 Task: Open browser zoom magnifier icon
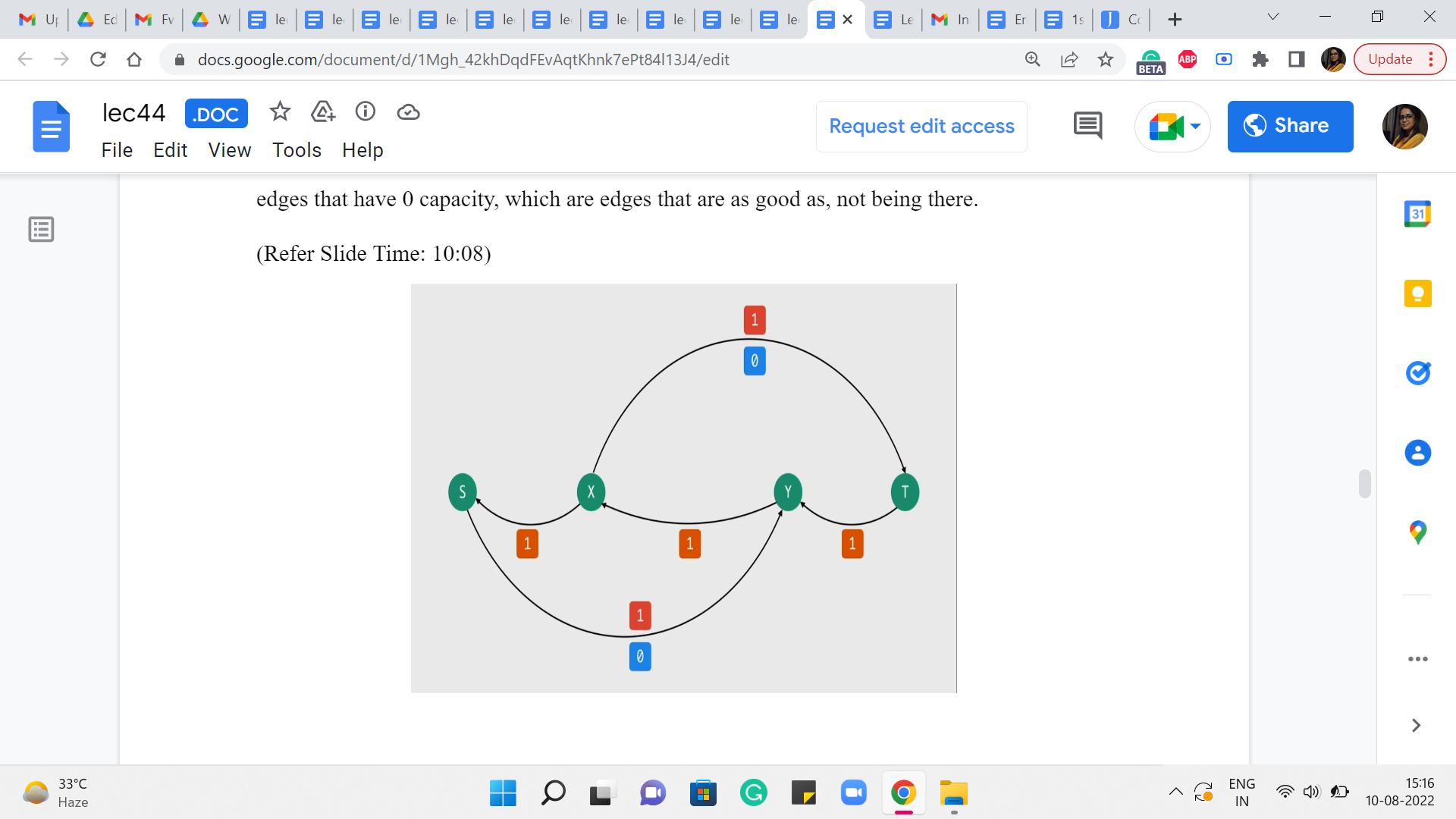[x=1033, y=59]
